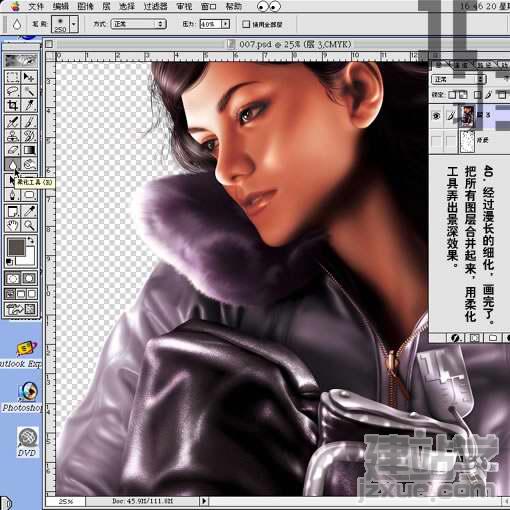
Task: Select the Dodge tool
Action: click(x=29, y=164)
